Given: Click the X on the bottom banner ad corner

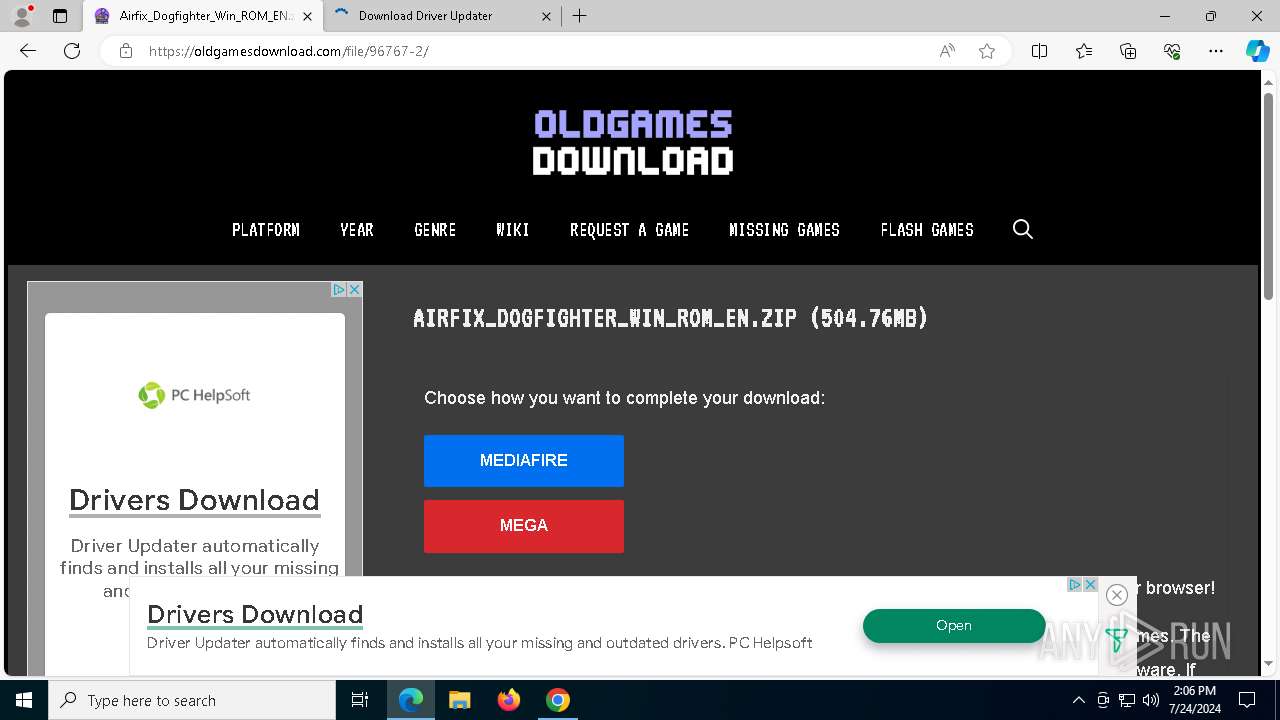Looking at the screenshot, I should [1090, 584].
